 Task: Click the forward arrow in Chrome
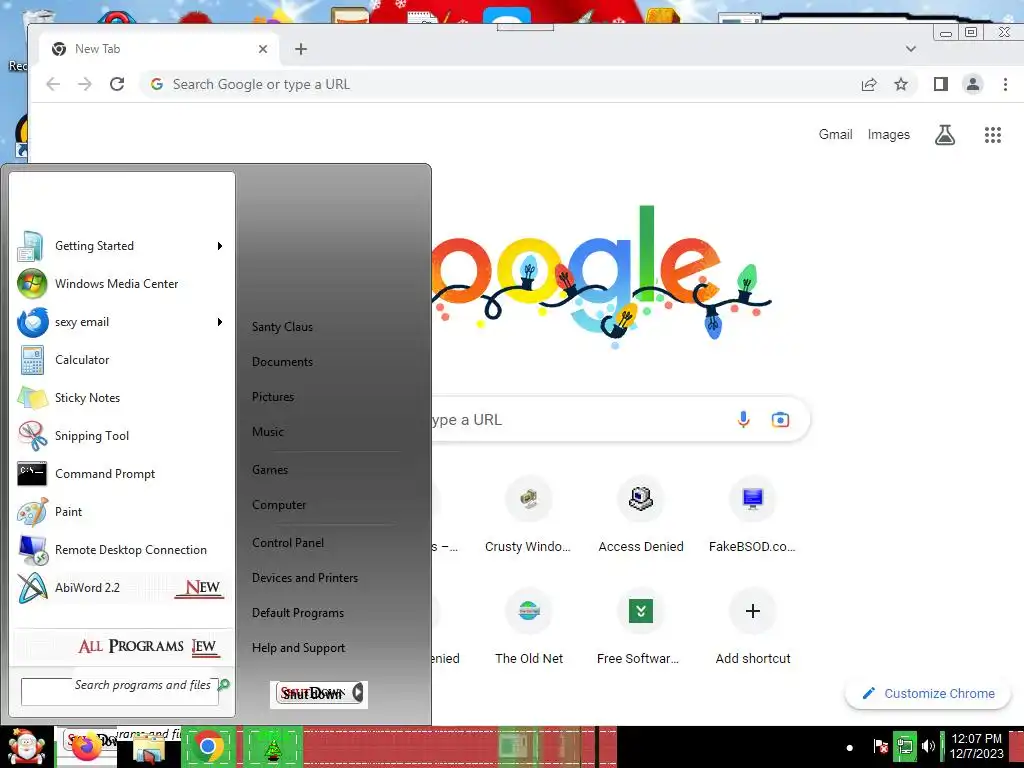pos(85,84)
